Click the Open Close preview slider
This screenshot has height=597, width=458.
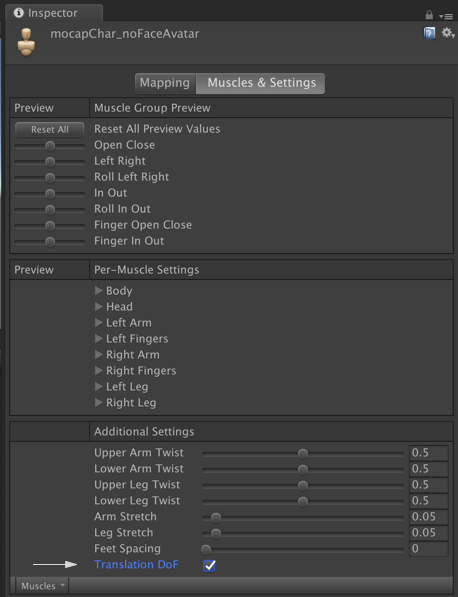coord(49,146)
